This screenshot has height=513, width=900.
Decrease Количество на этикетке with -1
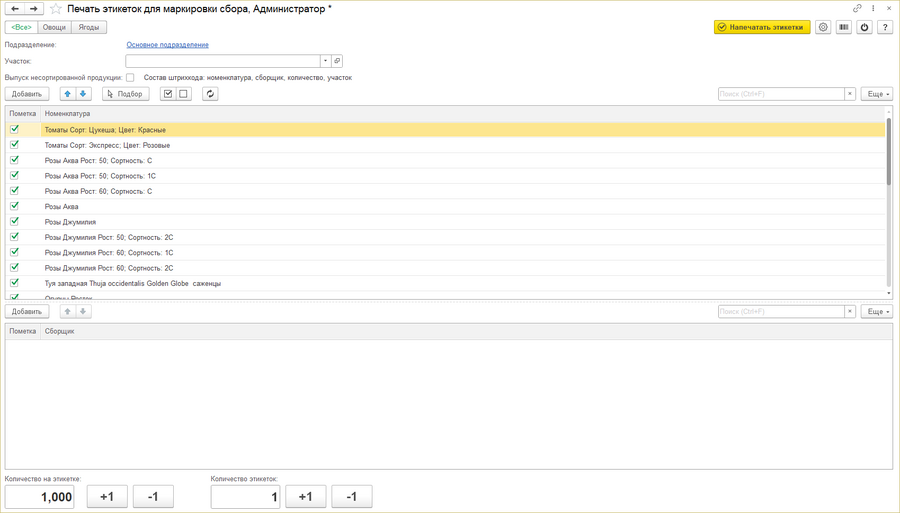tap(153, 496)
